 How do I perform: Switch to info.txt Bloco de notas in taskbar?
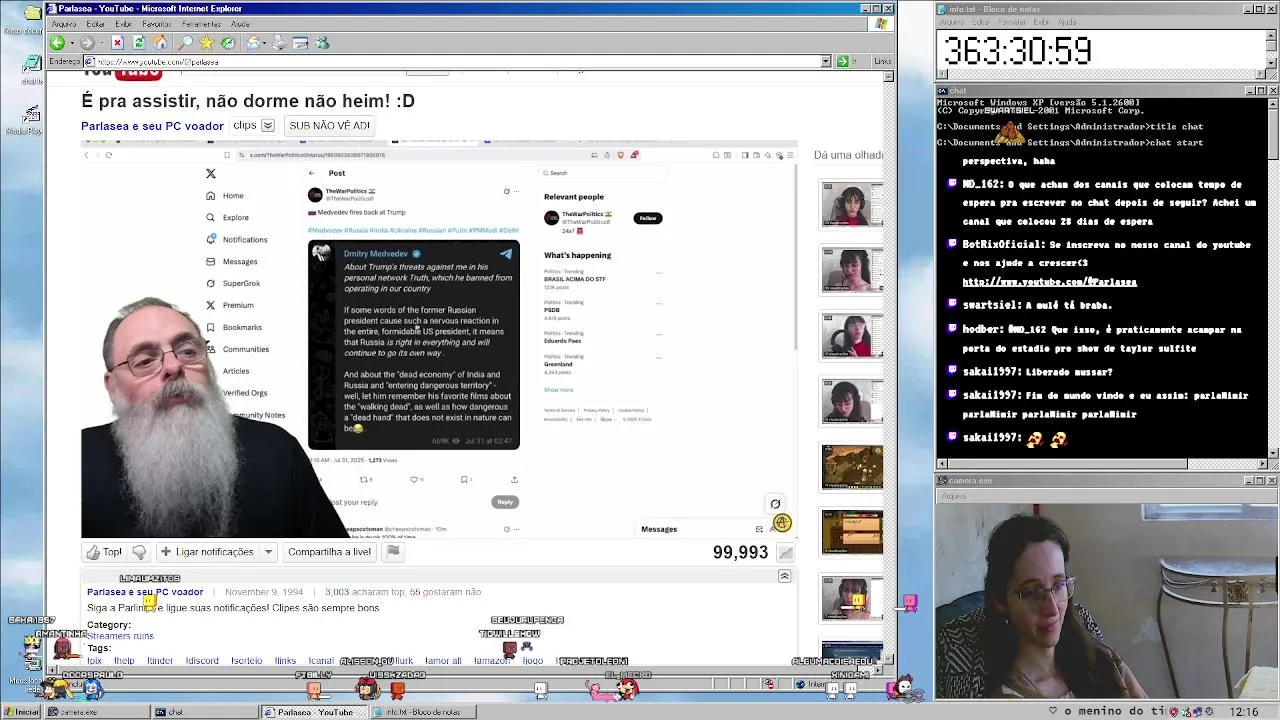pos(424,712)
